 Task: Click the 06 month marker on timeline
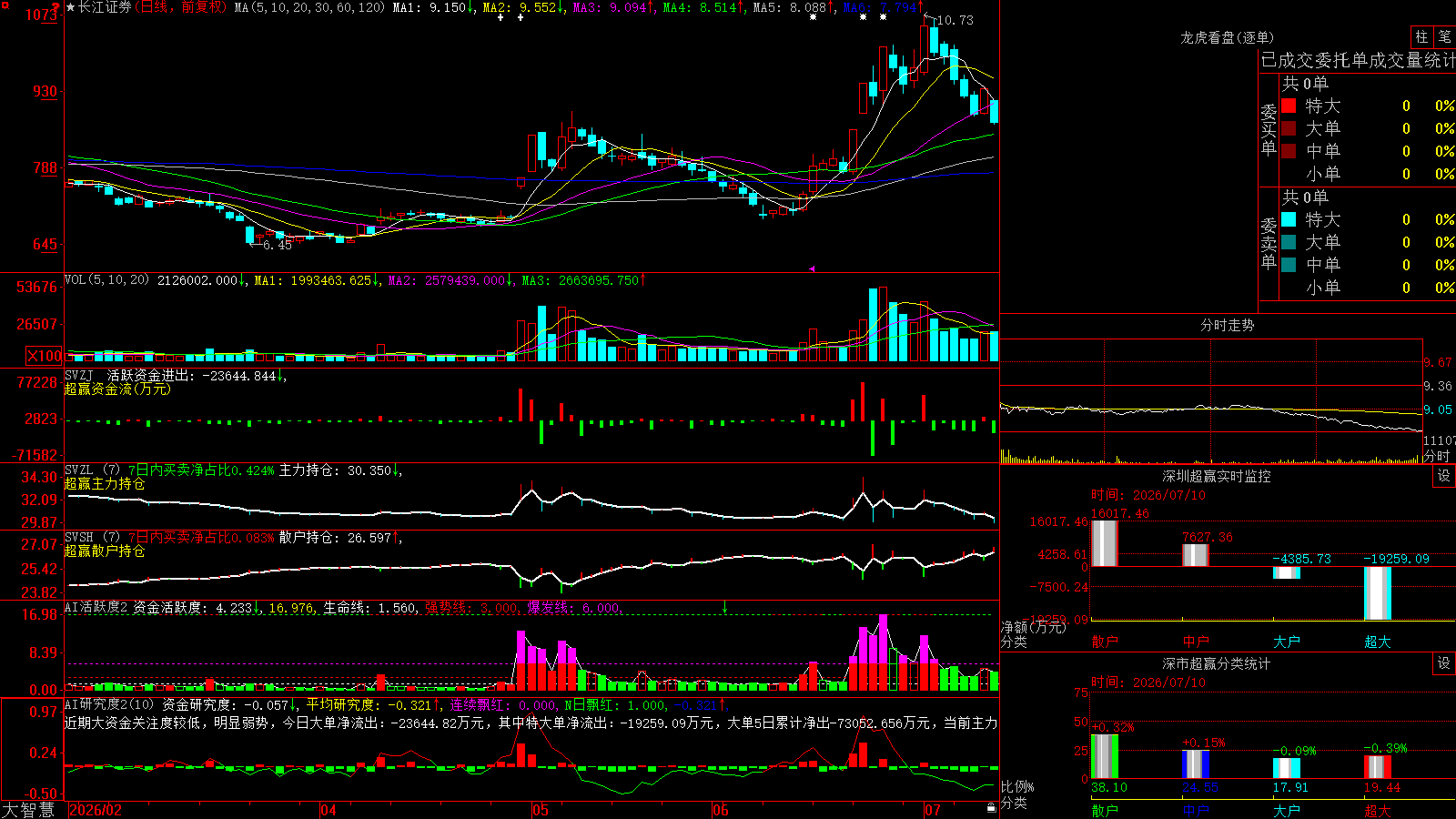point(721,810)
